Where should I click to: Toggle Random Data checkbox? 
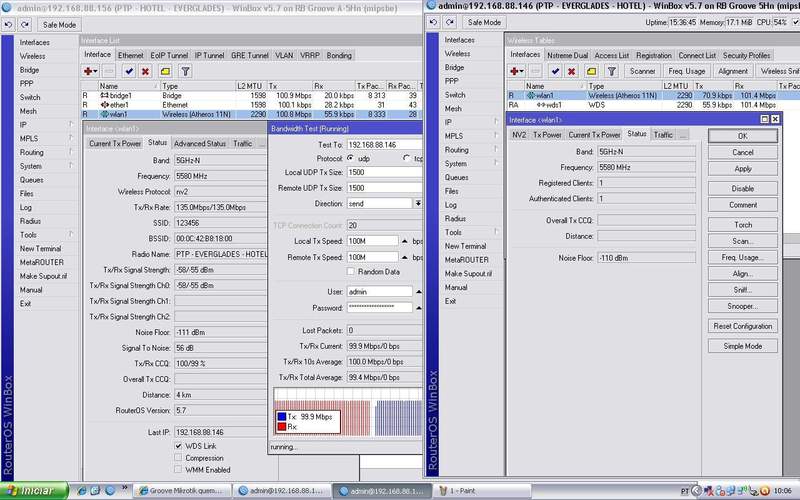tap(351, 272)
